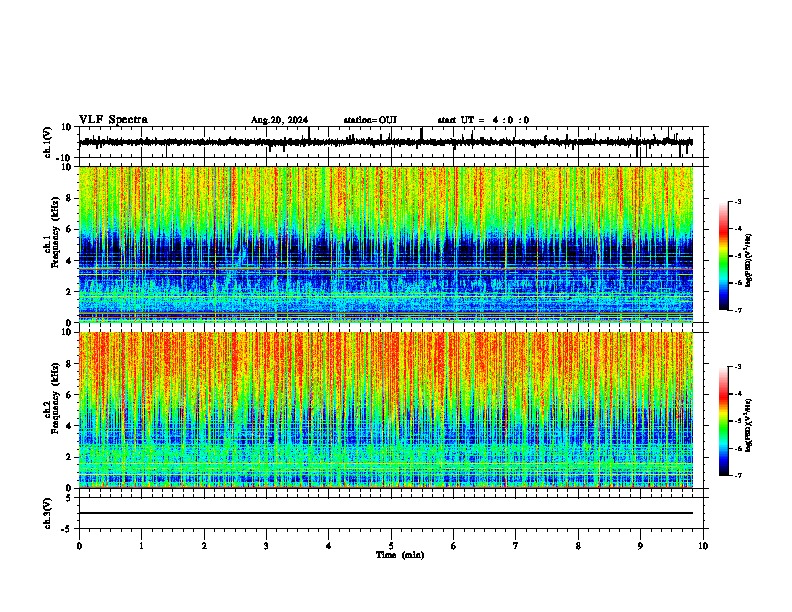Select the date label "Aug.20, 2024"
Screen dimensions: 792x612
coord(279,120)
